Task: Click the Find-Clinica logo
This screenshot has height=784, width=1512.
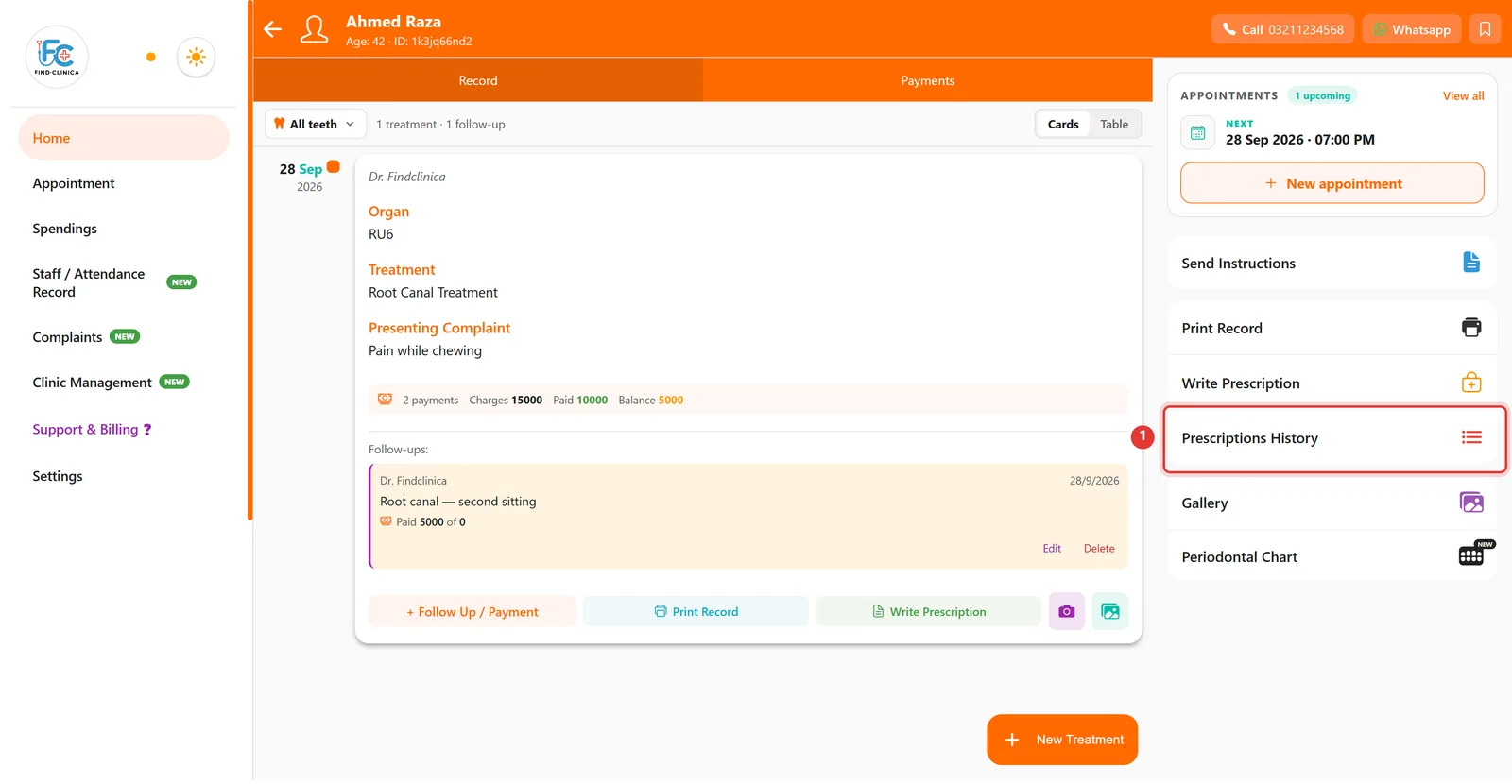Action: click(x=57, y=57)
